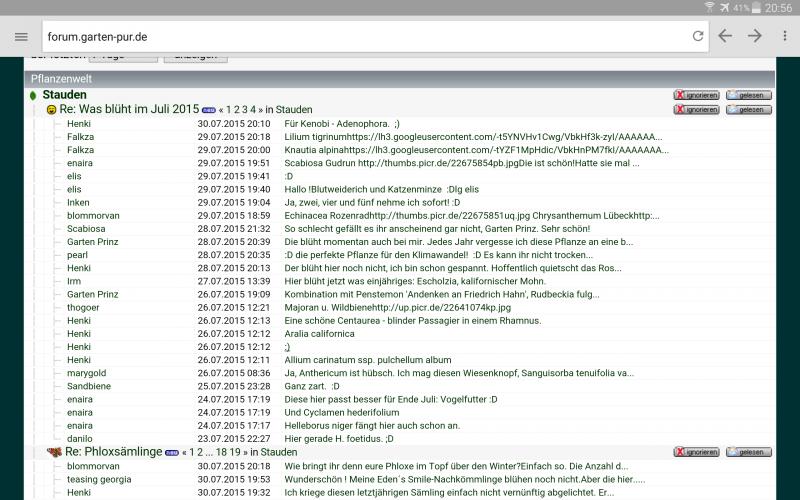
Task: Ignore the Phloxsämlinge thread
Action: (x=696, y=452)
